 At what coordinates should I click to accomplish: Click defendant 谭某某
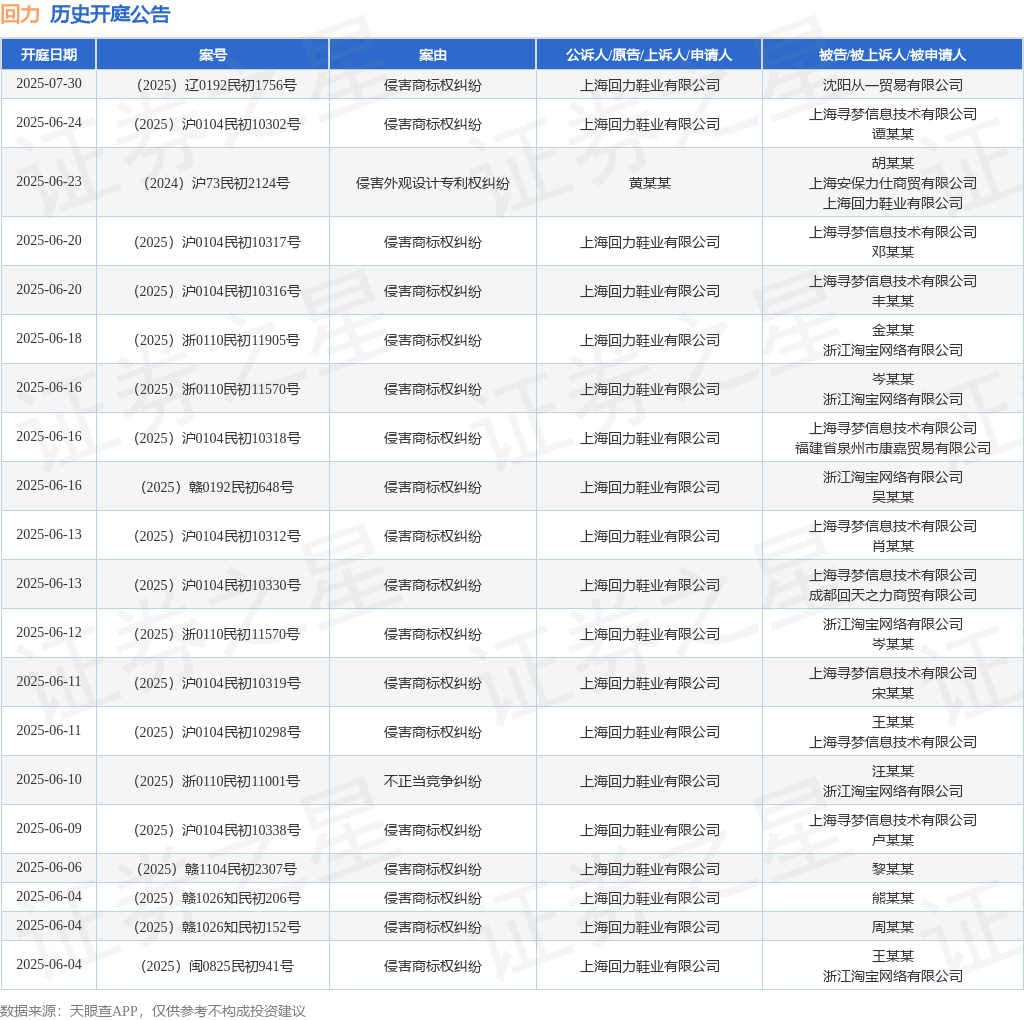click(893, 134)
